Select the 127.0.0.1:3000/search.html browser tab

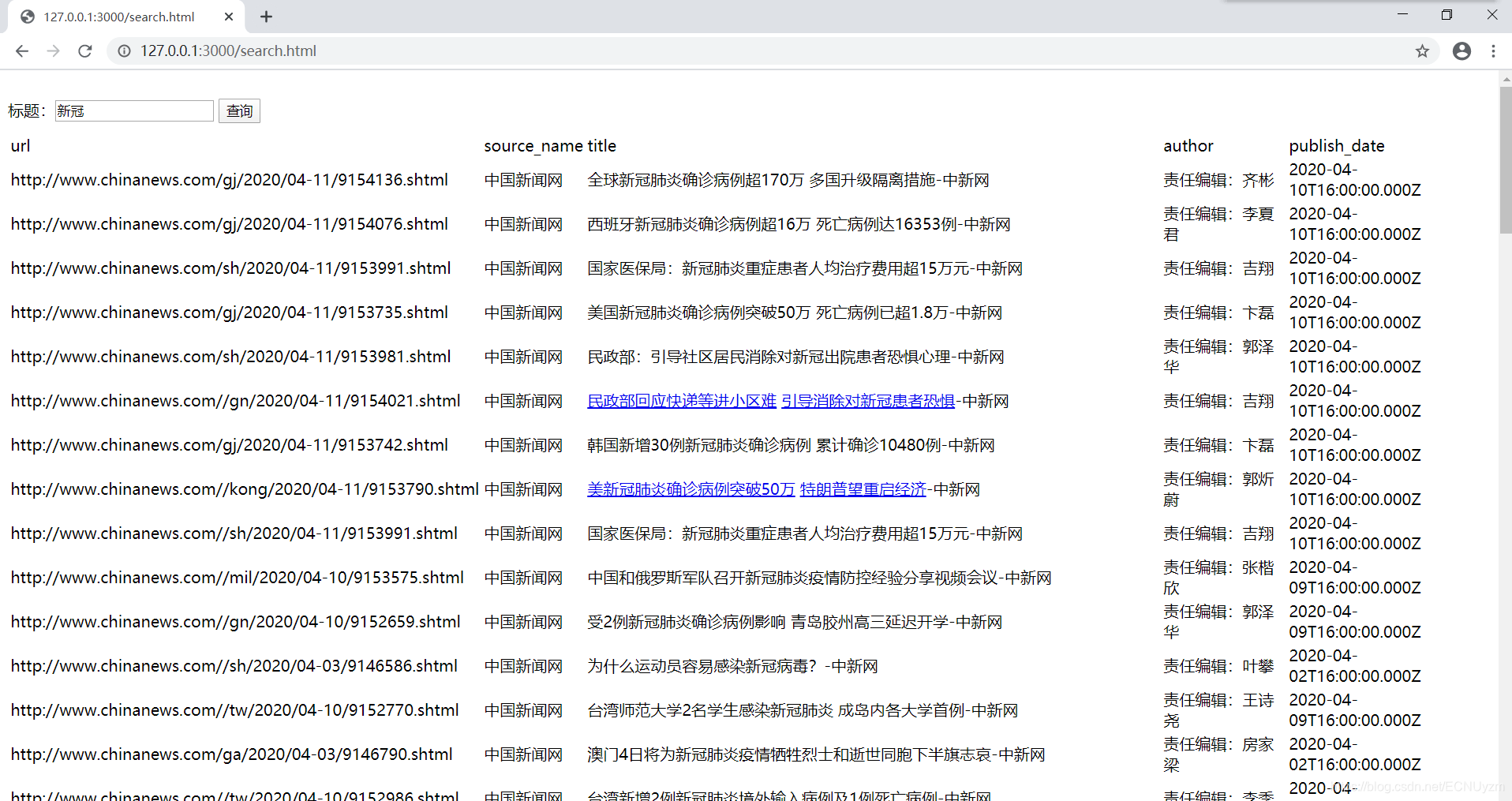(118, 16)
